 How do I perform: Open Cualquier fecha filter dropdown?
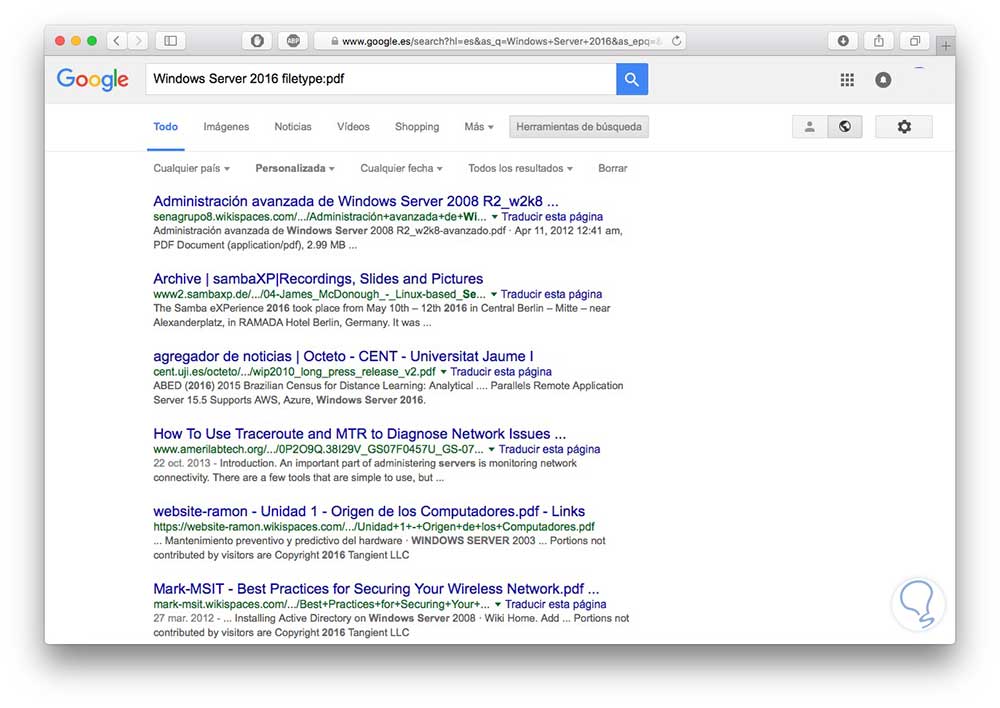[x=401, y=168]
